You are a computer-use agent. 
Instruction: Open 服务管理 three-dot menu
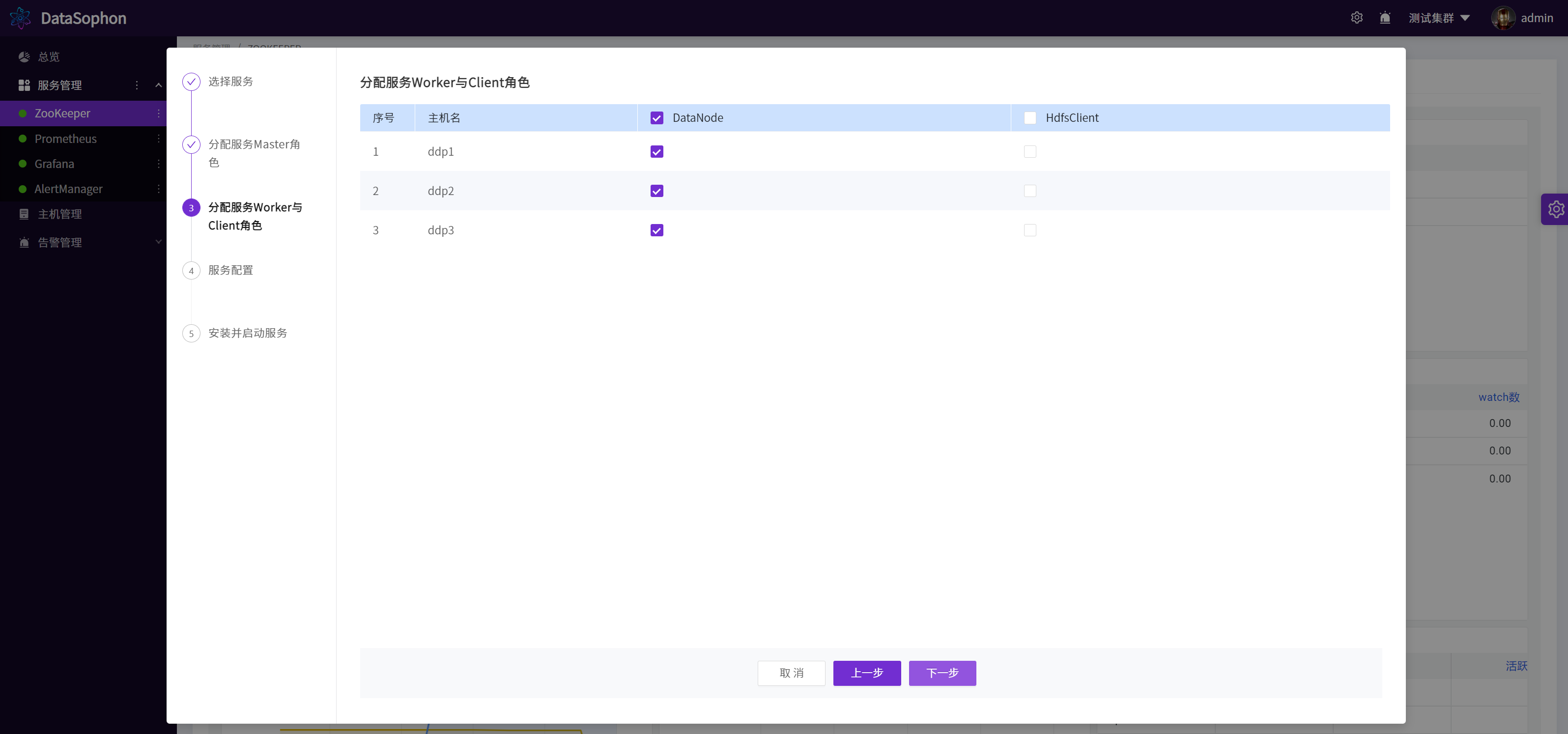137,85
